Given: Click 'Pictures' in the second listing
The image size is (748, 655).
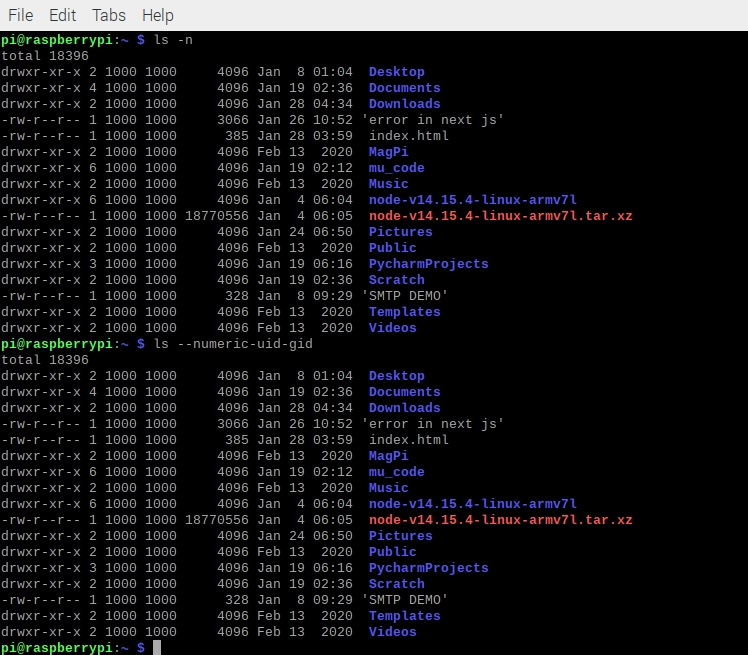Looking at the screenshot, I should pos(401,536).
